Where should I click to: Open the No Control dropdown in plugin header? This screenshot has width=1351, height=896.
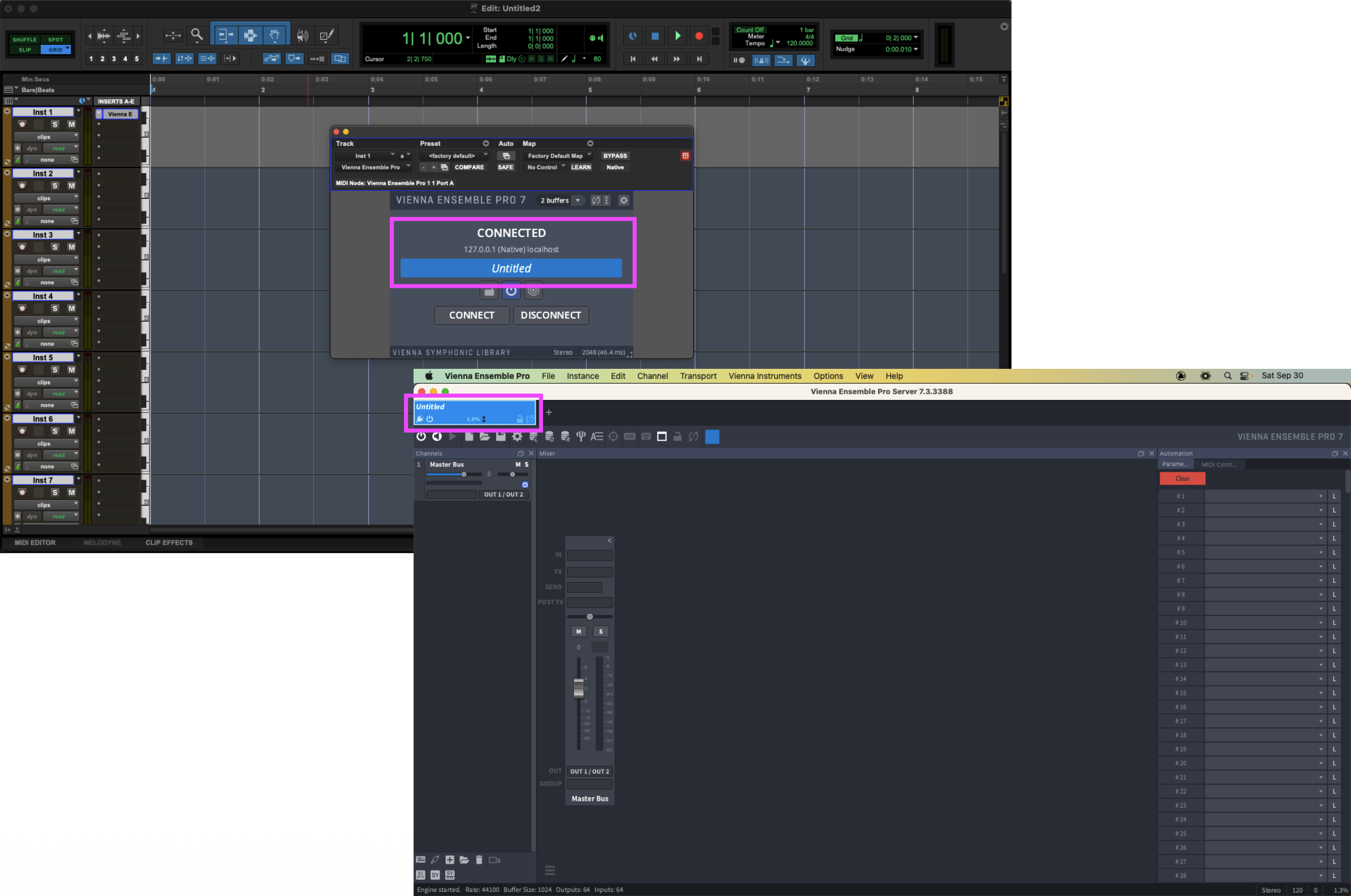(545, 167)
